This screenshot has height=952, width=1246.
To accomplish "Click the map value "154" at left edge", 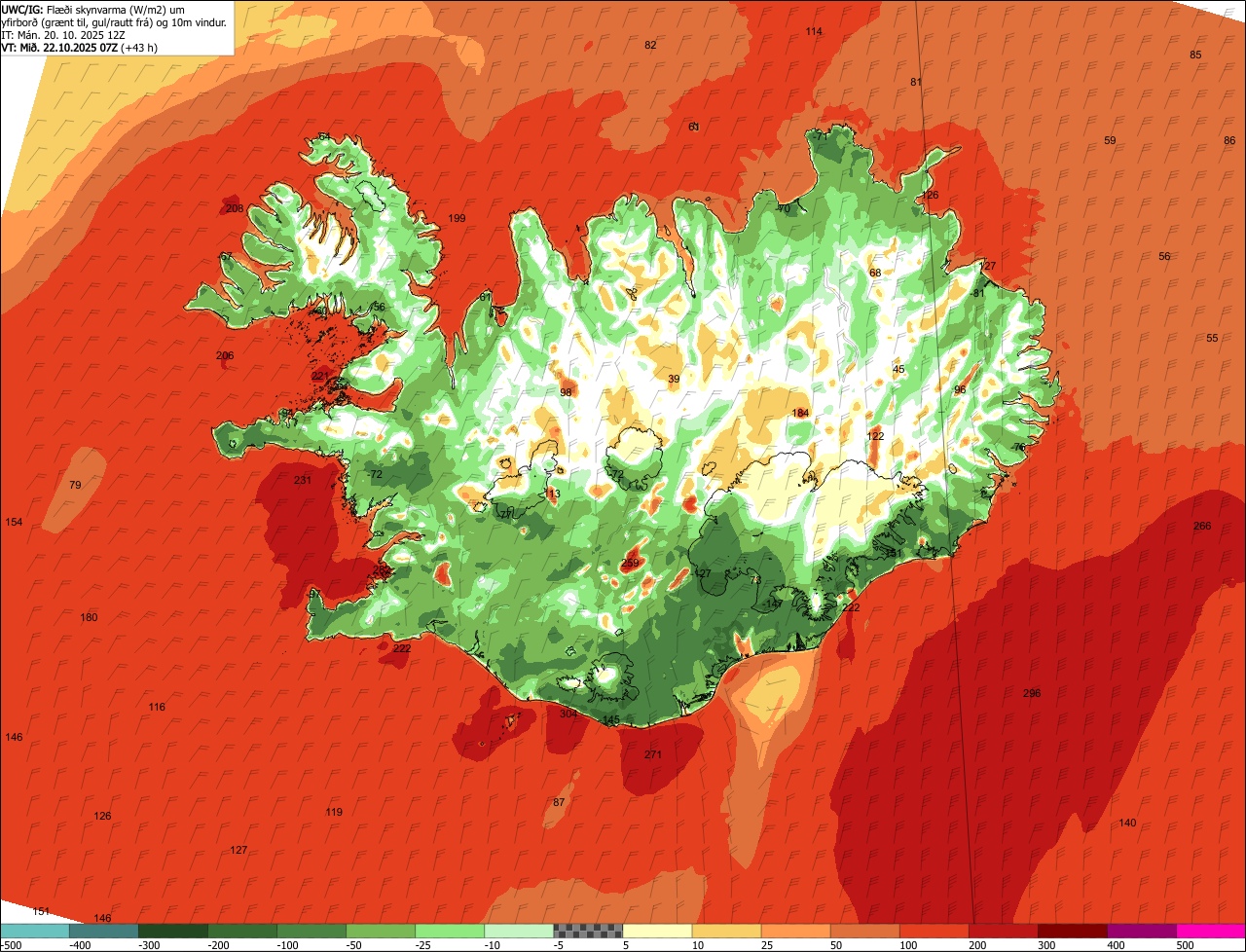I will click(14, 522).
